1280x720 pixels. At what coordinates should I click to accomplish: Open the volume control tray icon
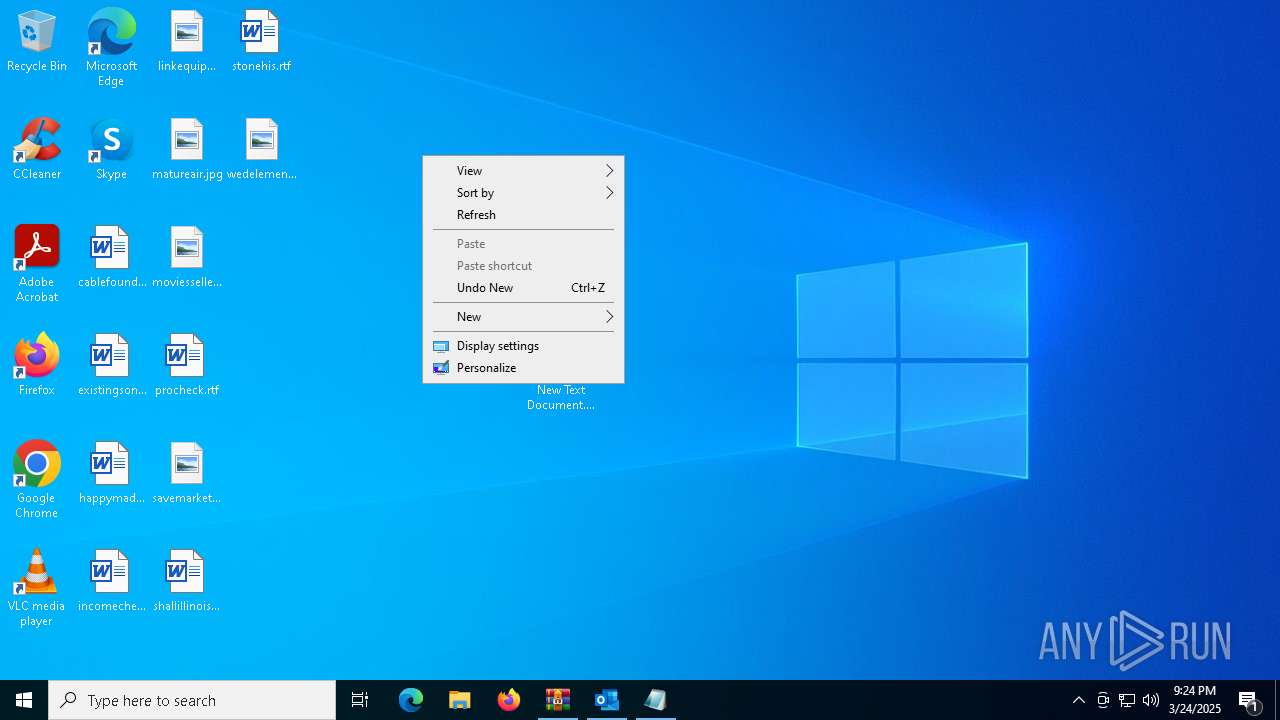point(1151,700)
